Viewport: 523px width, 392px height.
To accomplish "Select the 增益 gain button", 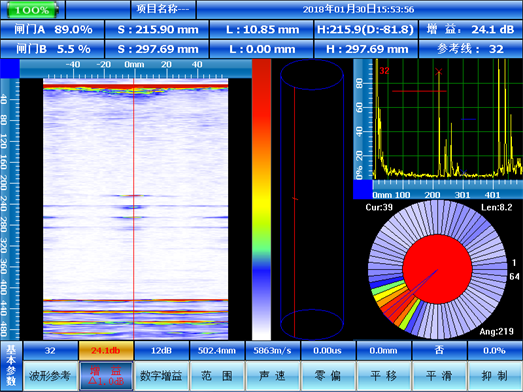I will tap(106, 376).
